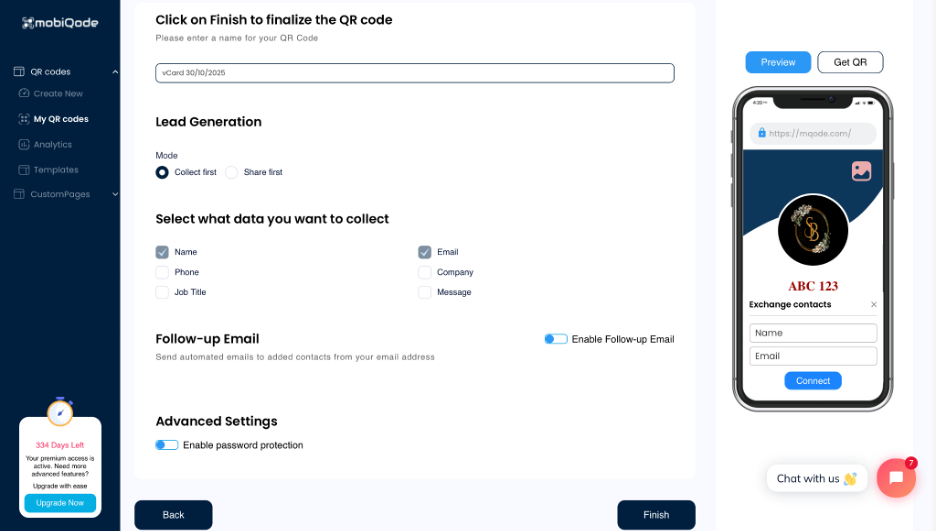The image size is (936, 532).
Task: Click the Templates sidebar icon
Action: point(24,170)
